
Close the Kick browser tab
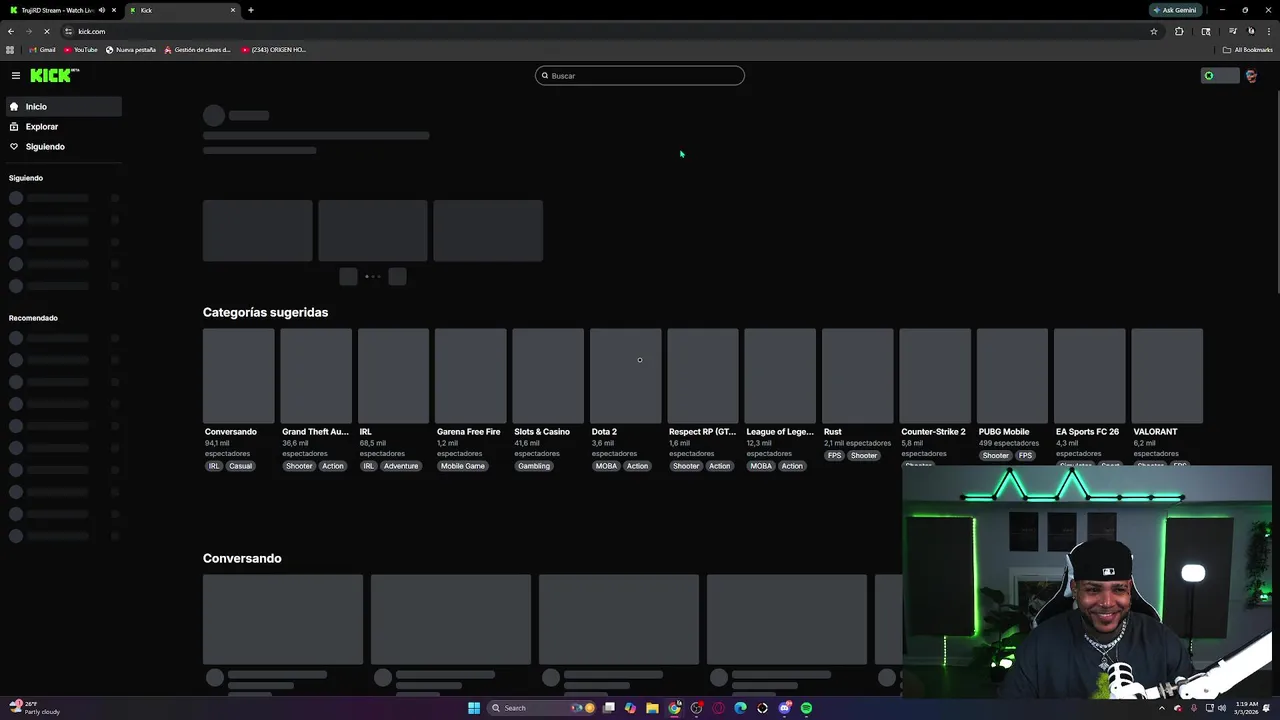point(233,10)
